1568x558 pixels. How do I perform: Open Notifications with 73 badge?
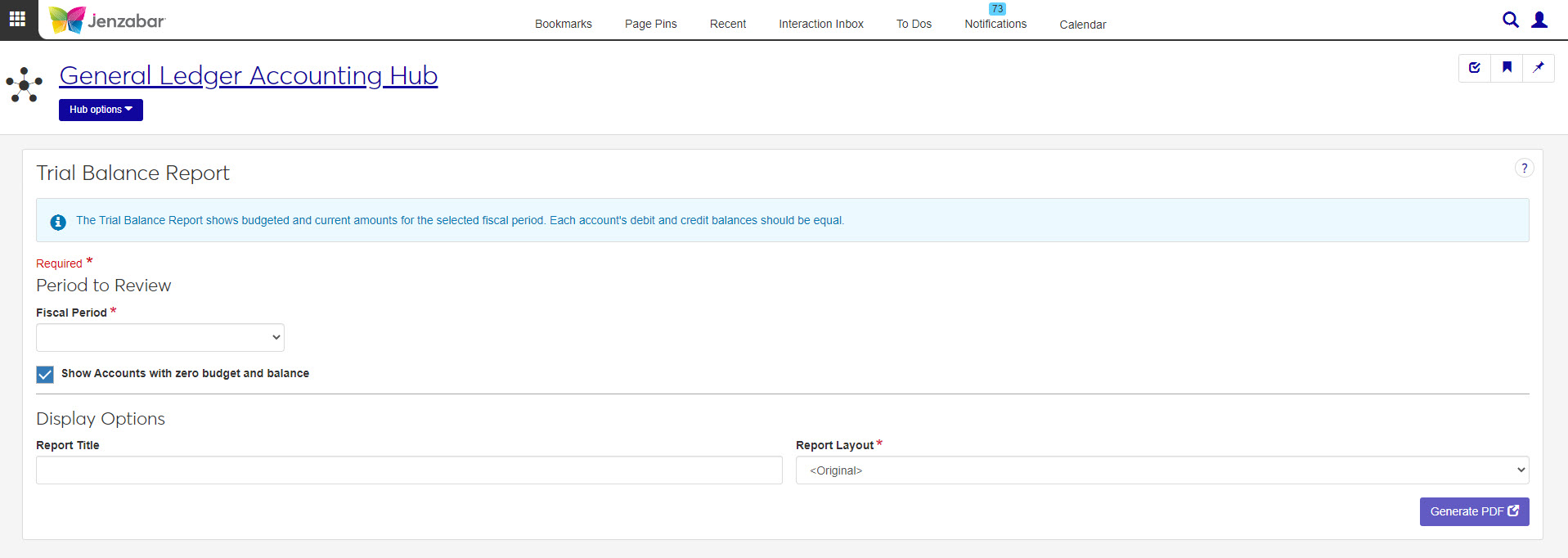[x=995, y=24]
